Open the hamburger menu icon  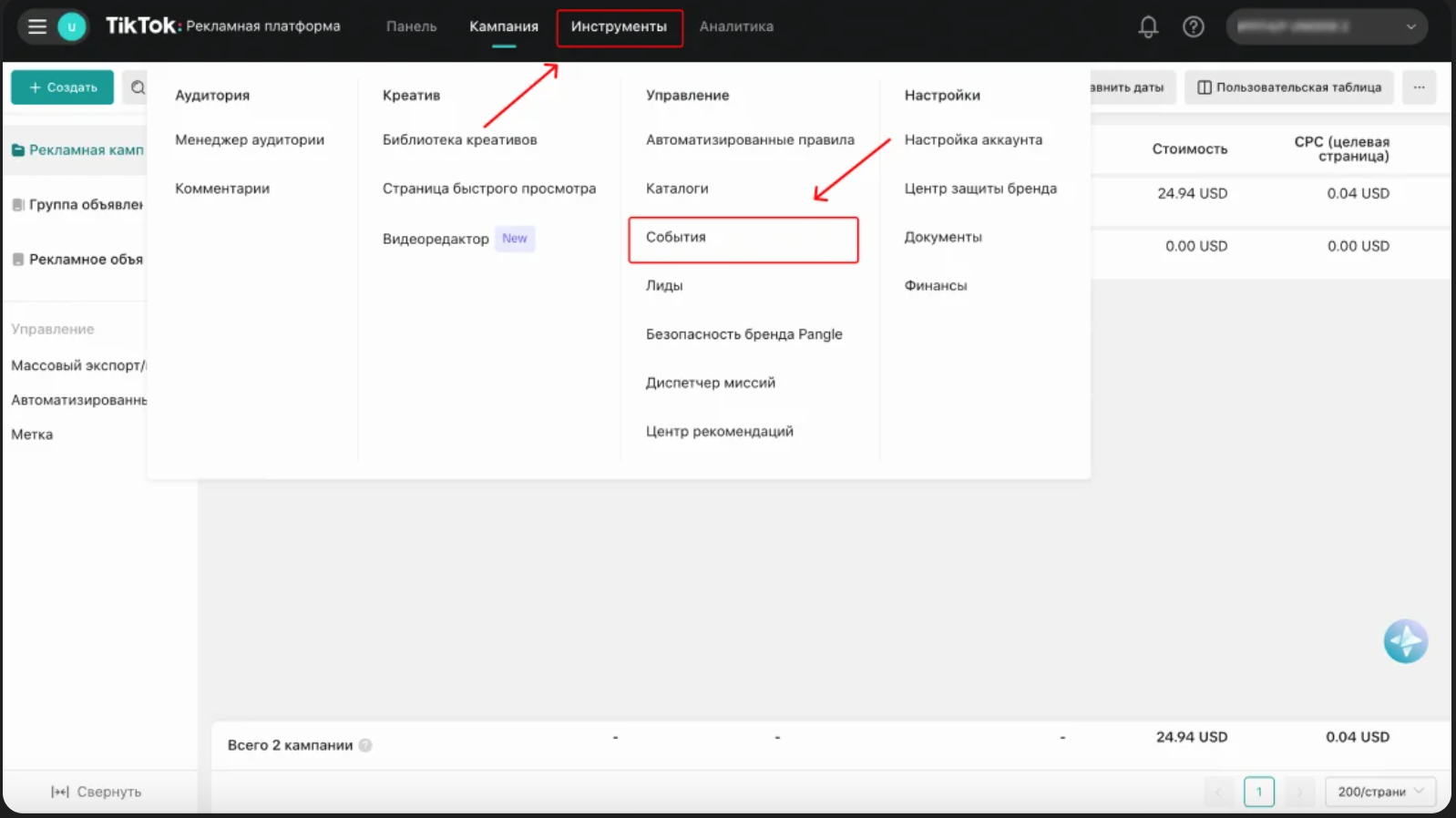tap(37, 26)
